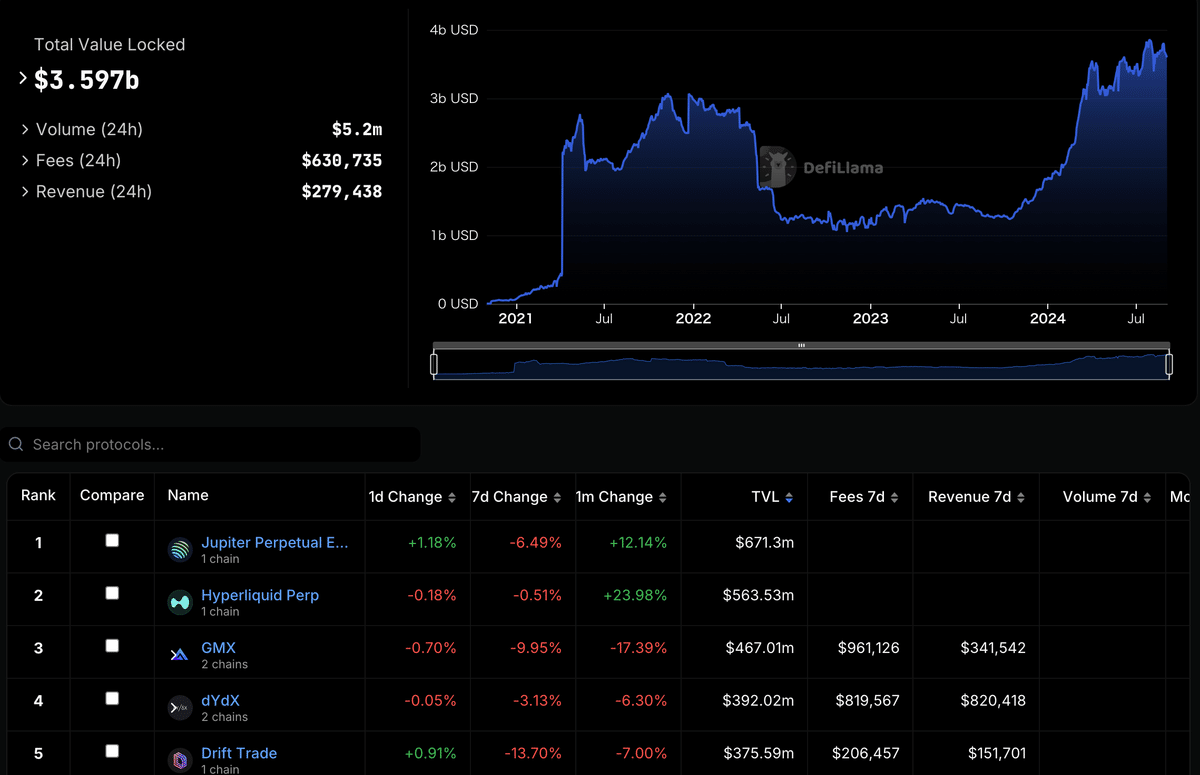Check Compare box for GMX
The height and width of the screenshot is (775, 1200).
112,646
